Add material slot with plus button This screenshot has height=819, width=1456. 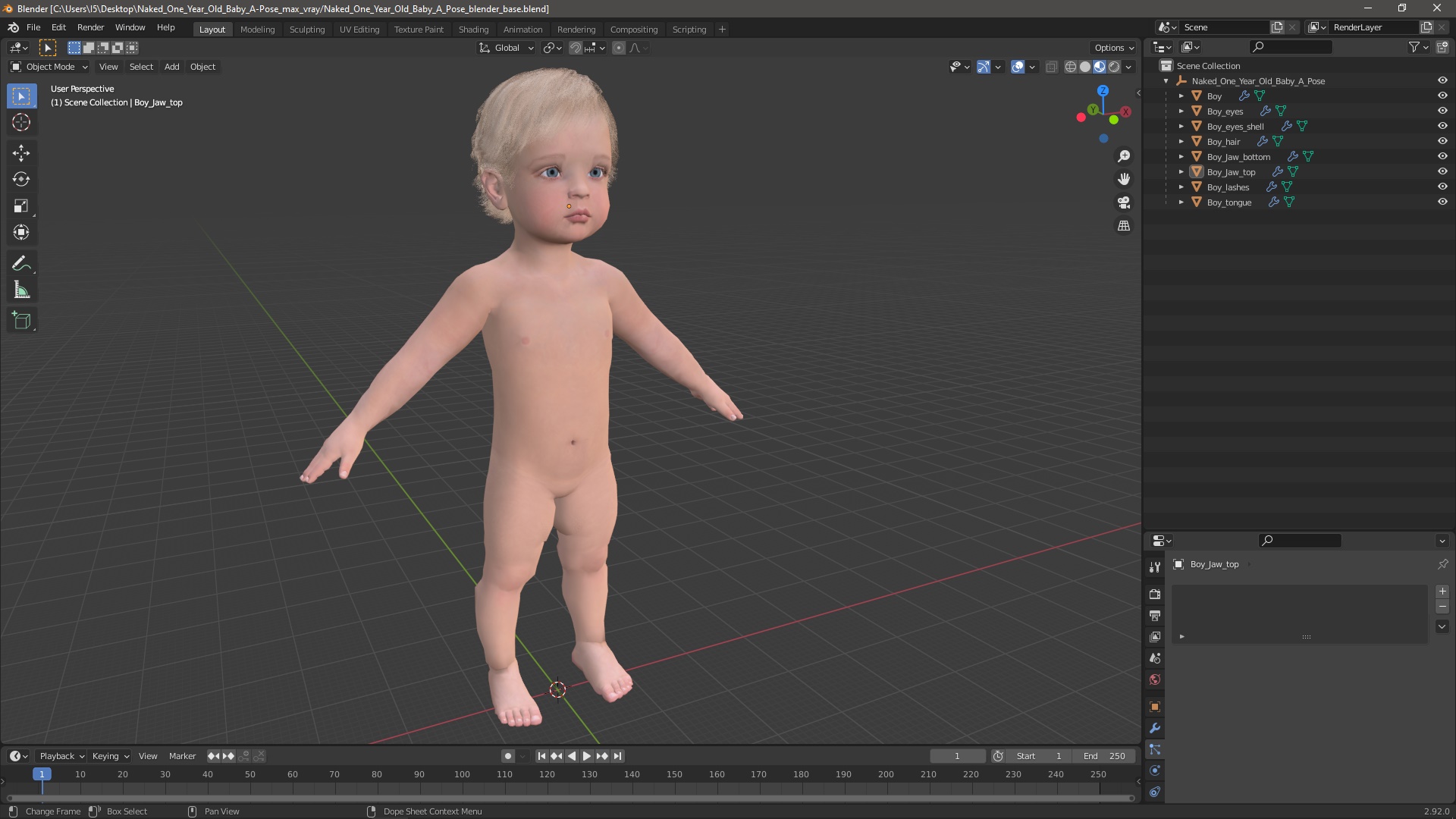1442,591
